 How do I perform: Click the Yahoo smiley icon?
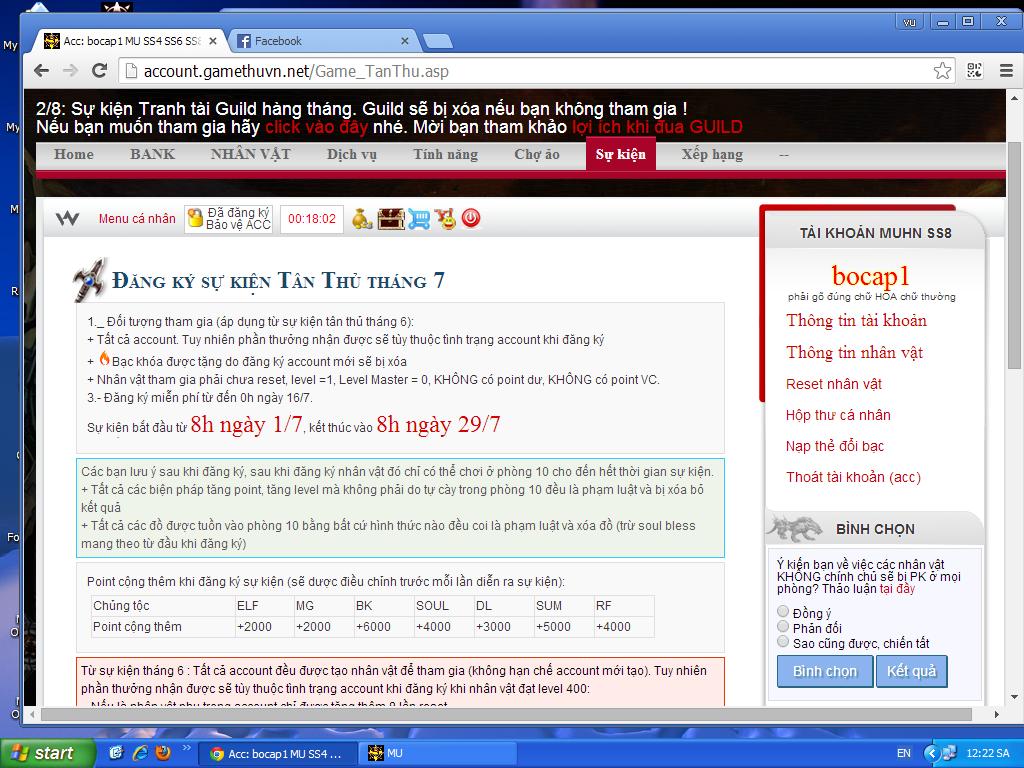point(447,219)
